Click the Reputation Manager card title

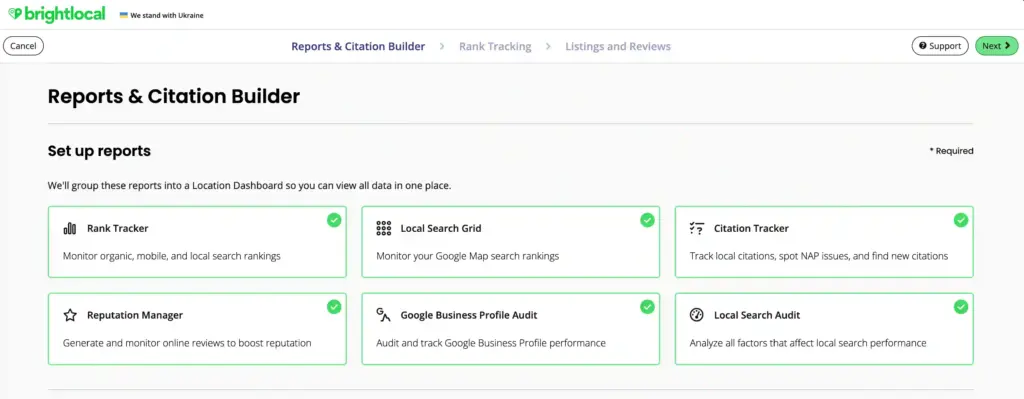135,315
